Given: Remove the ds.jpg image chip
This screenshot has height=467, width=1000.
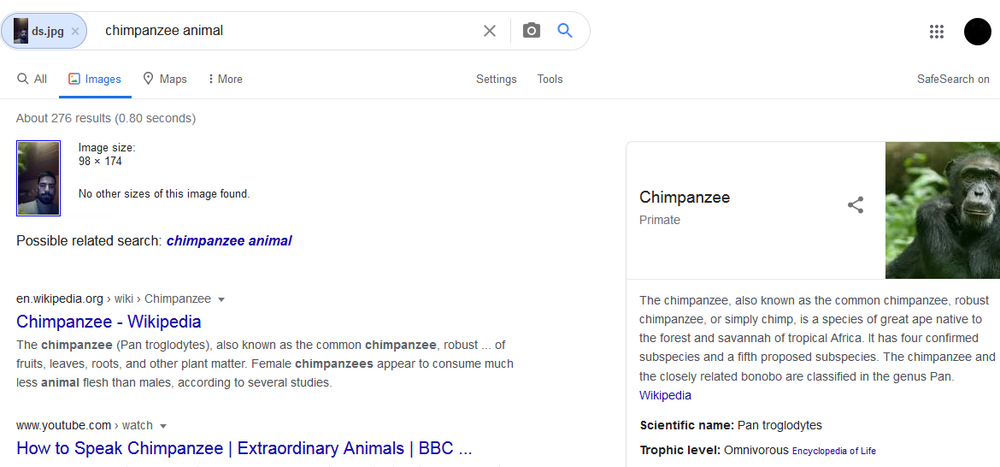Looking at the screenshot, I should coord(75,31).
